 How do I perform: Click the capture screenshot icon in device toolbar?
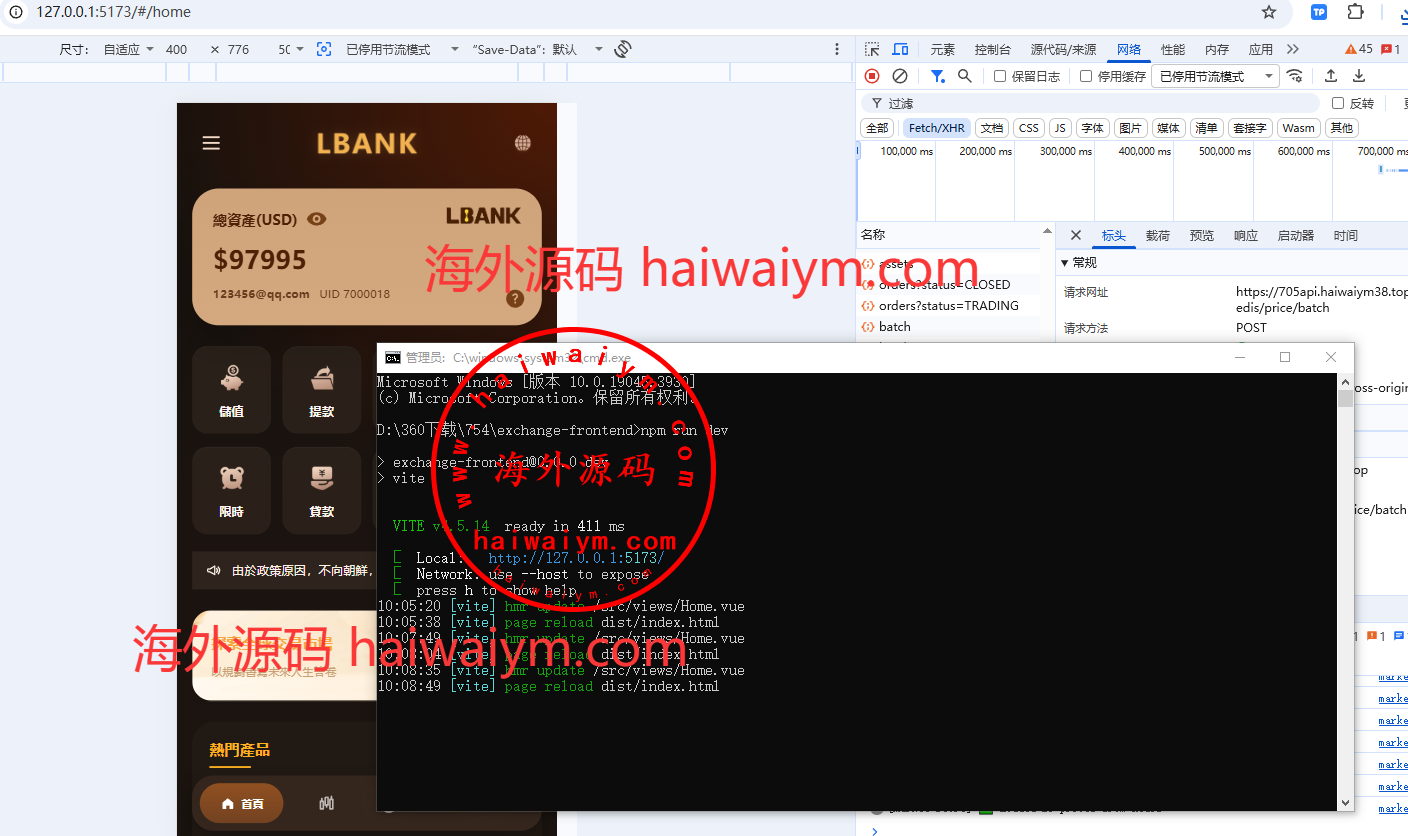(324, 49)
